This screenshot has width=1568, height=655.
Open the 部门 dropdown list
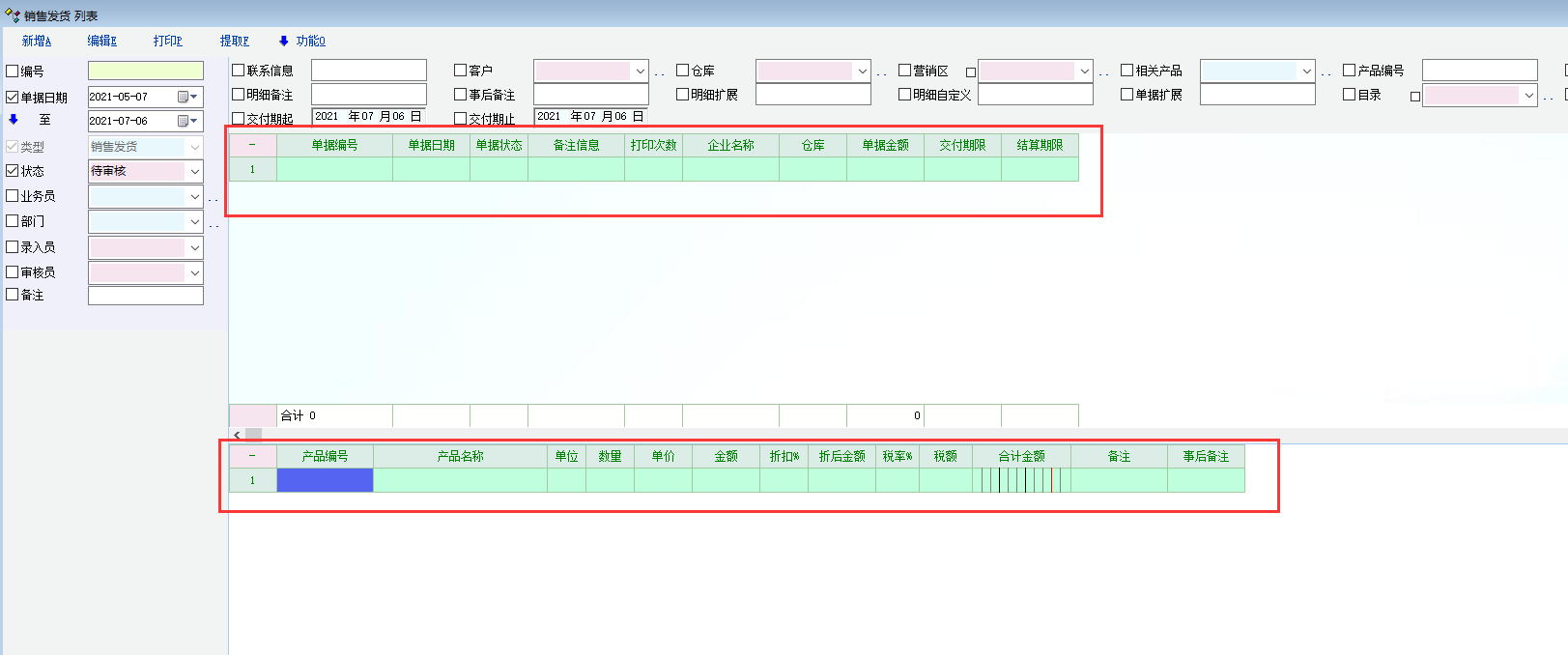[194, 221]
